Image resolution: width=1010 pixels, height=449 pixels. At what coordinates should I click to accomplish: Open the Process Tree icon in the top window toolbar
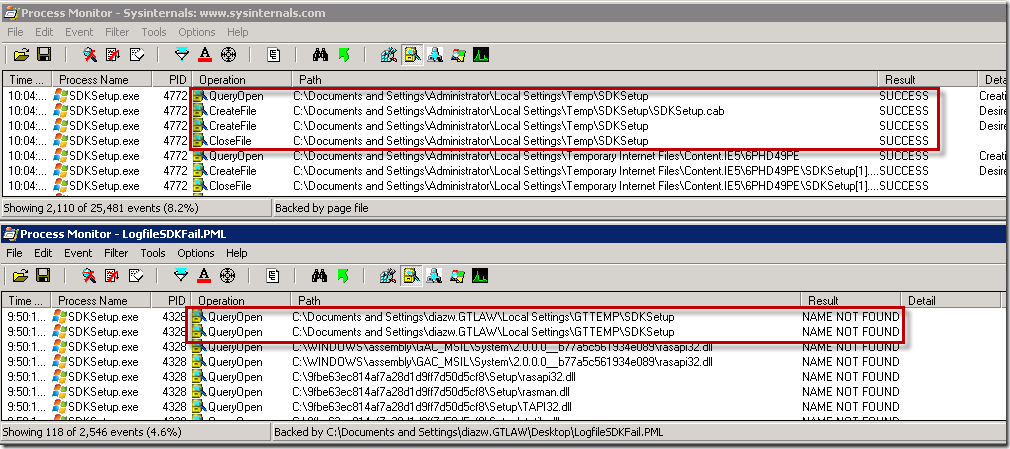274,54
